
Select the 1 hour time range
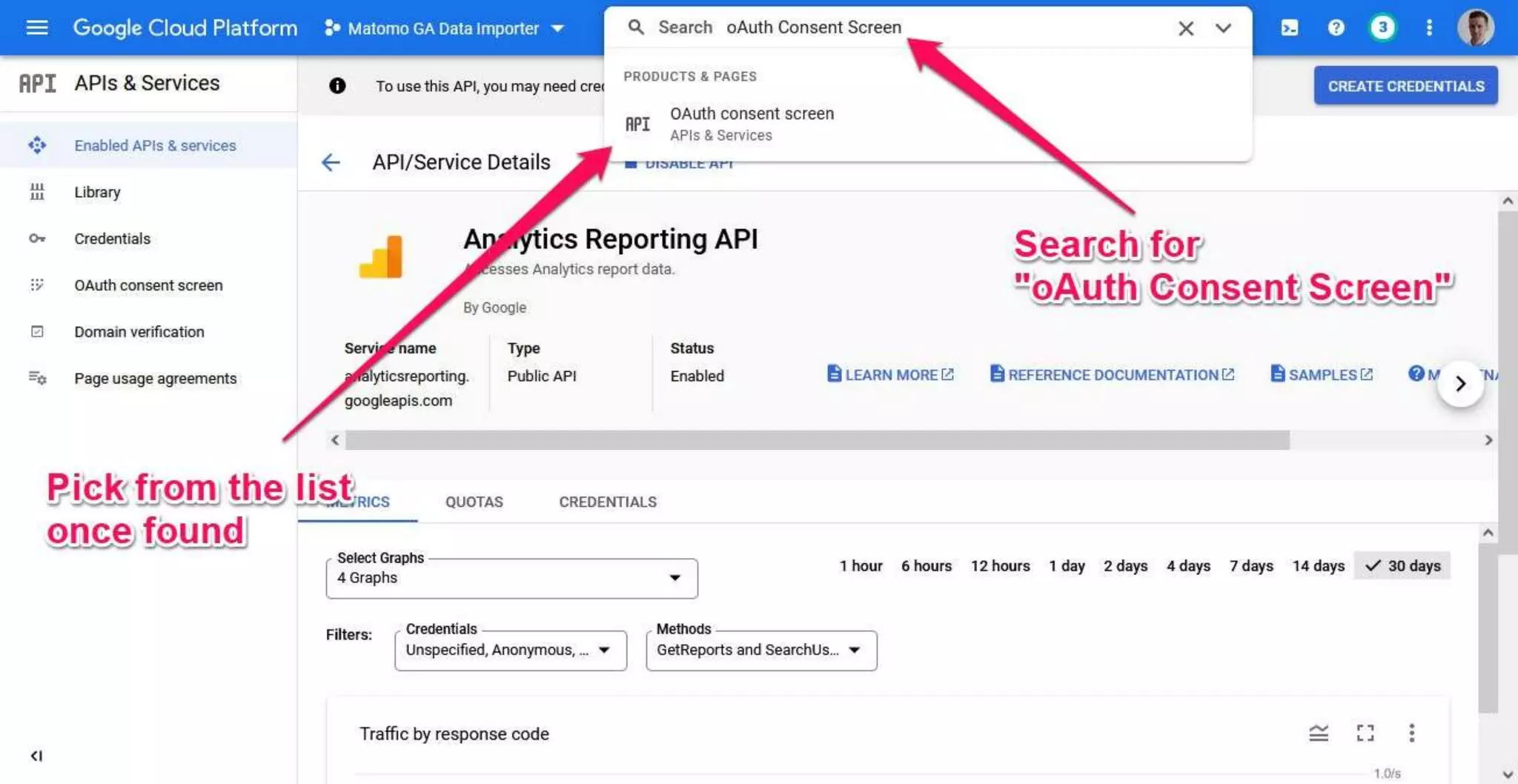861,566
